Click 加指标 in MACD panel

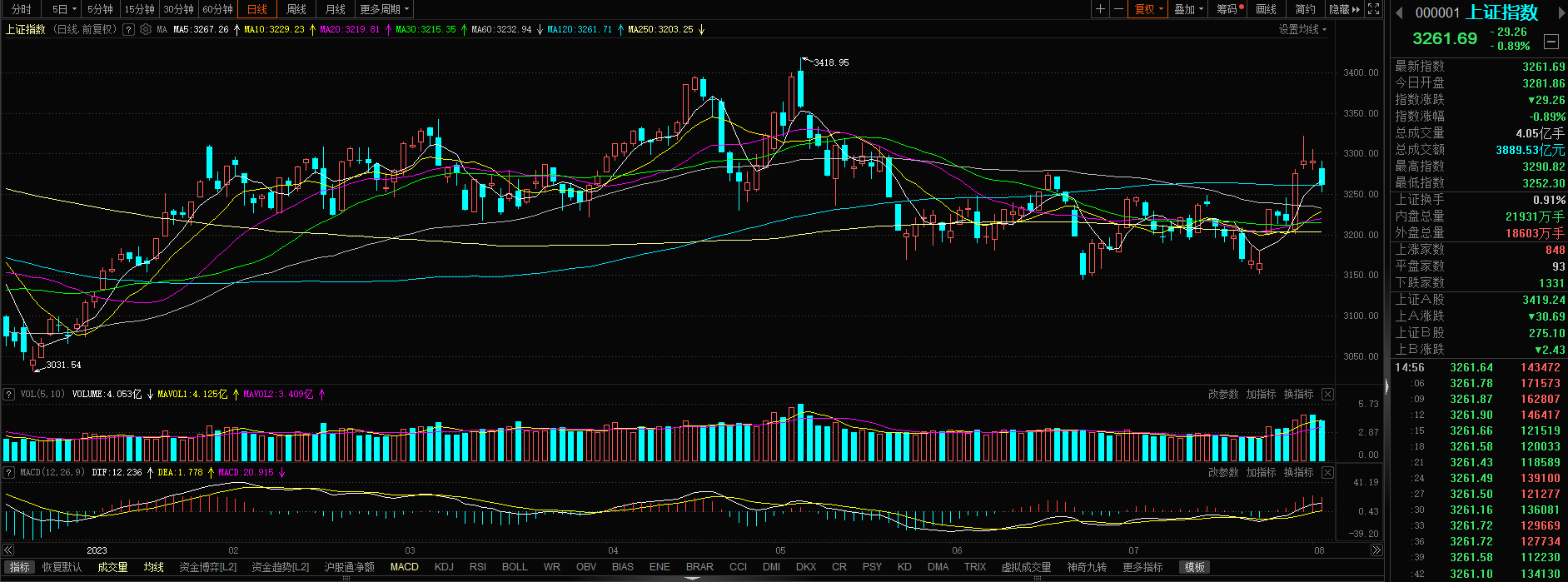coord(1261,472)
